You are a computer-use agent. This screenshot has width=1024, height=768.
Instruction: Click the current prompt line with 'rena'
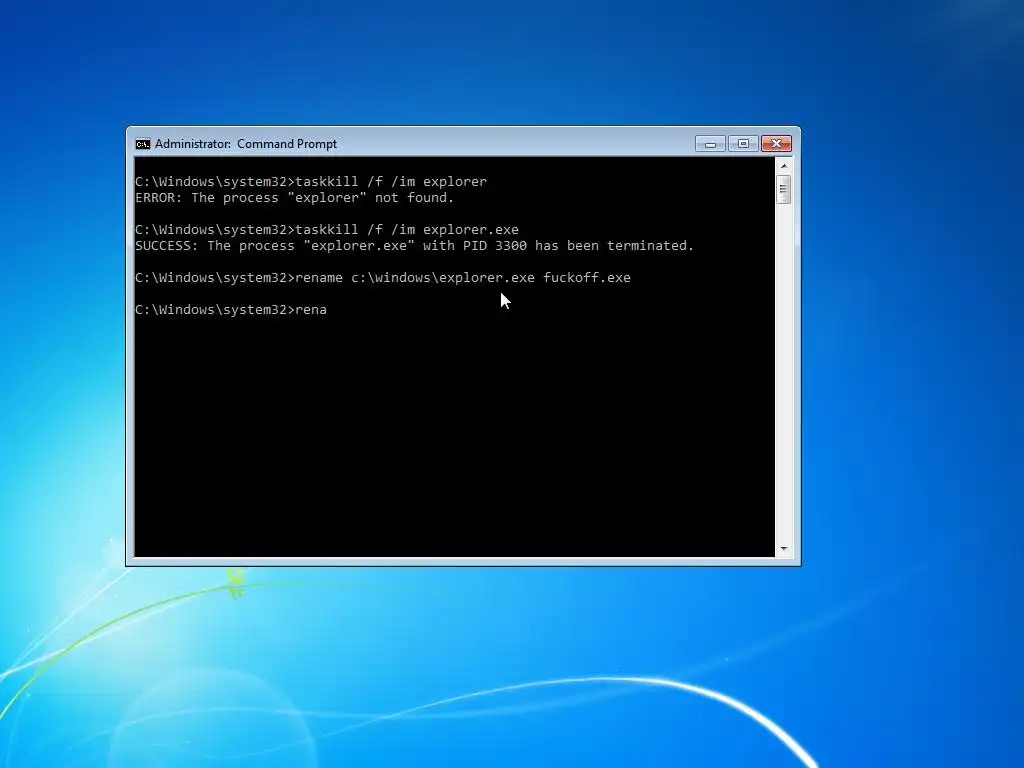(x=231, y=310)
